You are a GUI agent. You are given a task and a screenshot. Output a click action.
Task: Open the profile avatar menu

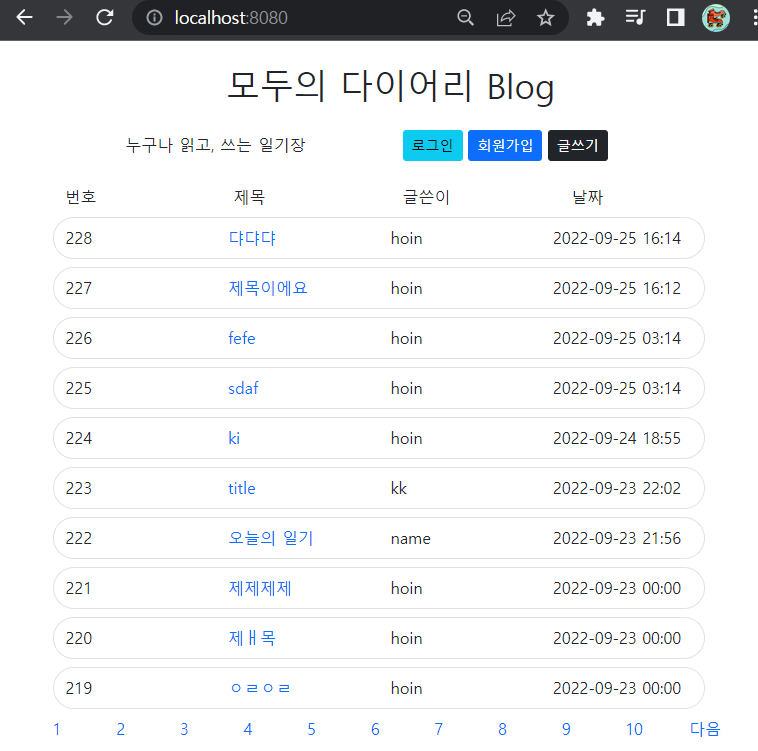(715, 18)
